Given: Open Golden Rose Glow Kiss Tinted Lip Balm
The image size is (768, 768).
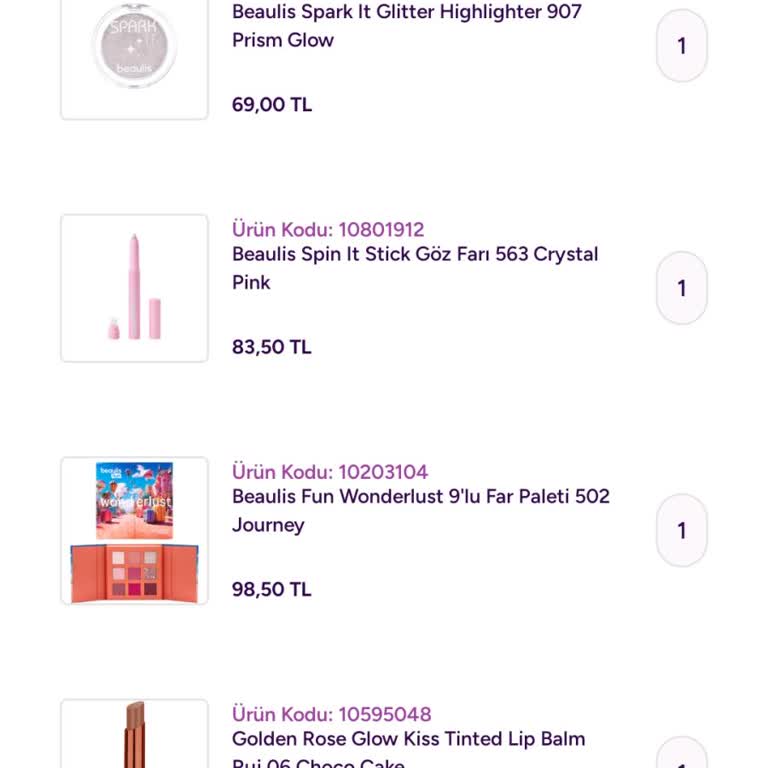Looking at the screenshot, I should 408,740.
